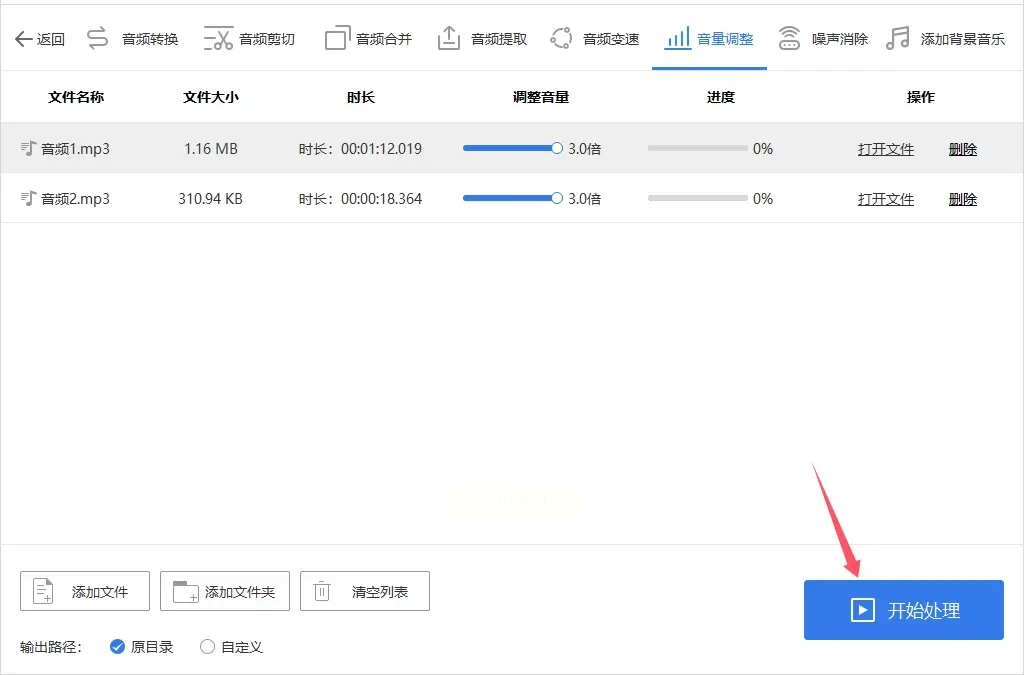Click 添加文件夹 button label

pos(240,592)
